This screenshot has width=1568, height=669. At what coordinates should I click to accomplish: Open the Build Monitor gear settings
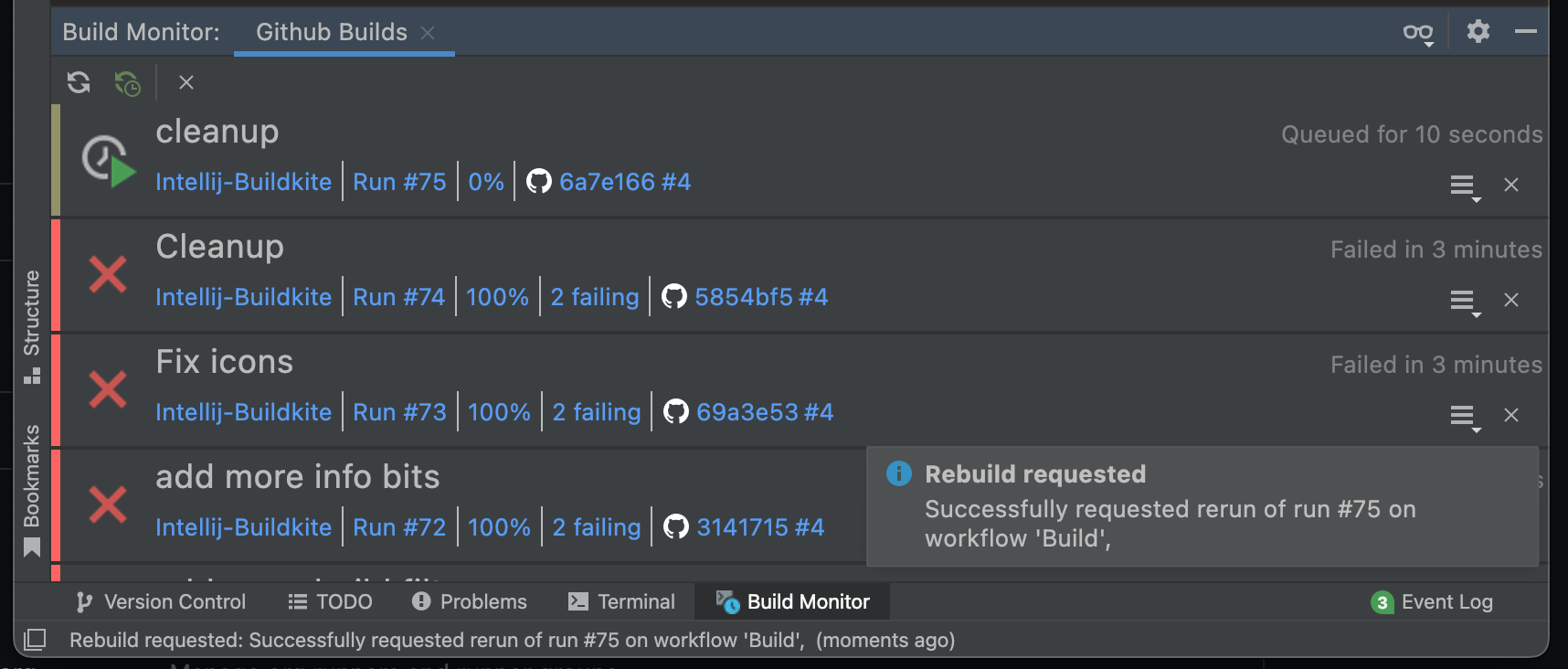1478,32
